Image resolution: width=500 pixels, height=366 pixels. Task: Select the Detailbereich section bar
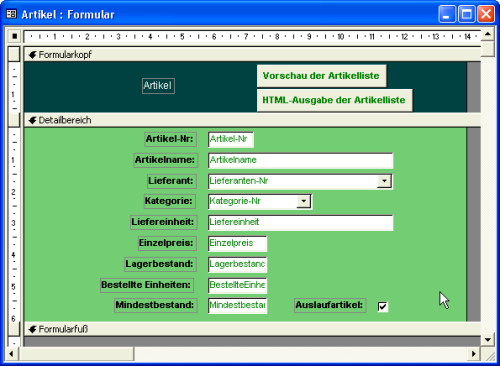pyautogui.click(x=252, y=120)
